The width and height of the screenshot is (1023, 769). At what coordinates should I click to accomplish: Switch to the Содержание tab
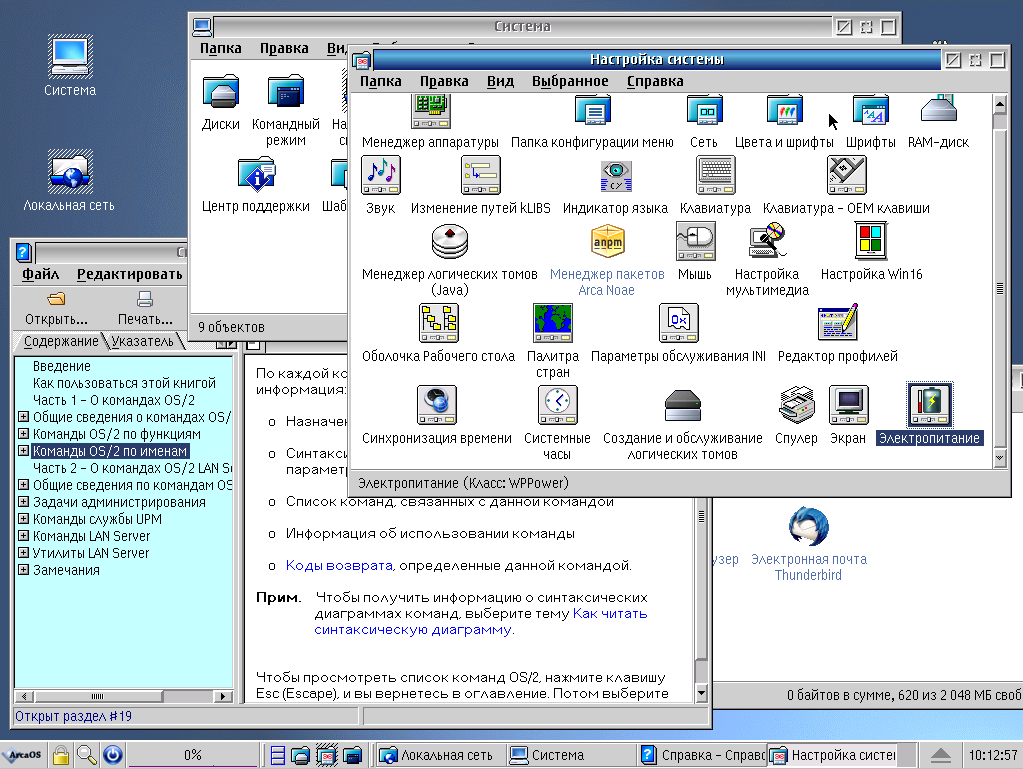pos(61,341)
